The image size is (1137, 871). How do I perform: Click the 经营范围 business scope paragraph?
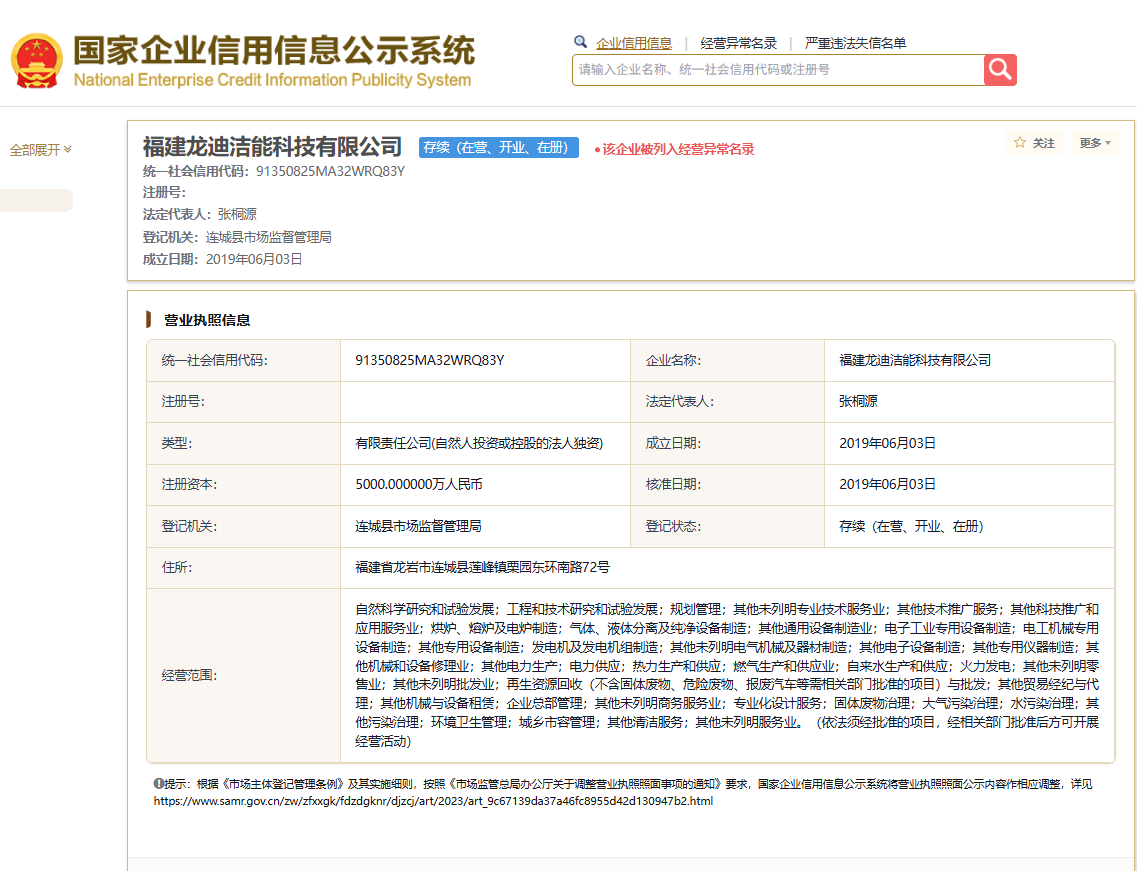click(x=727, y=674)
